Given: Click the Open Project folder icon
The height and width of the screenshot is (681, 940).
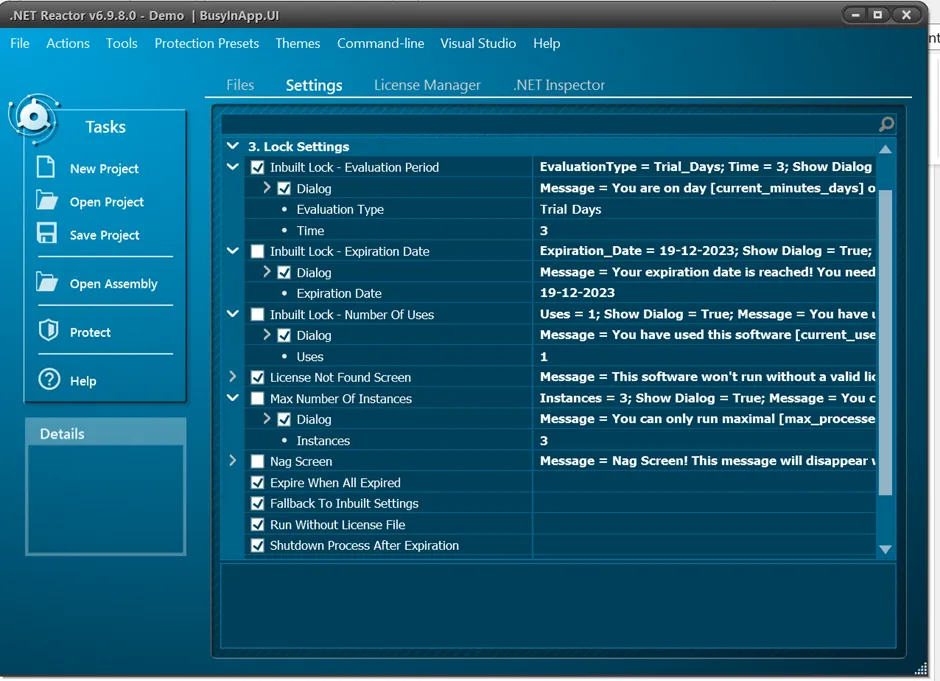Looking at the screenshot, I should pos(47,200).
